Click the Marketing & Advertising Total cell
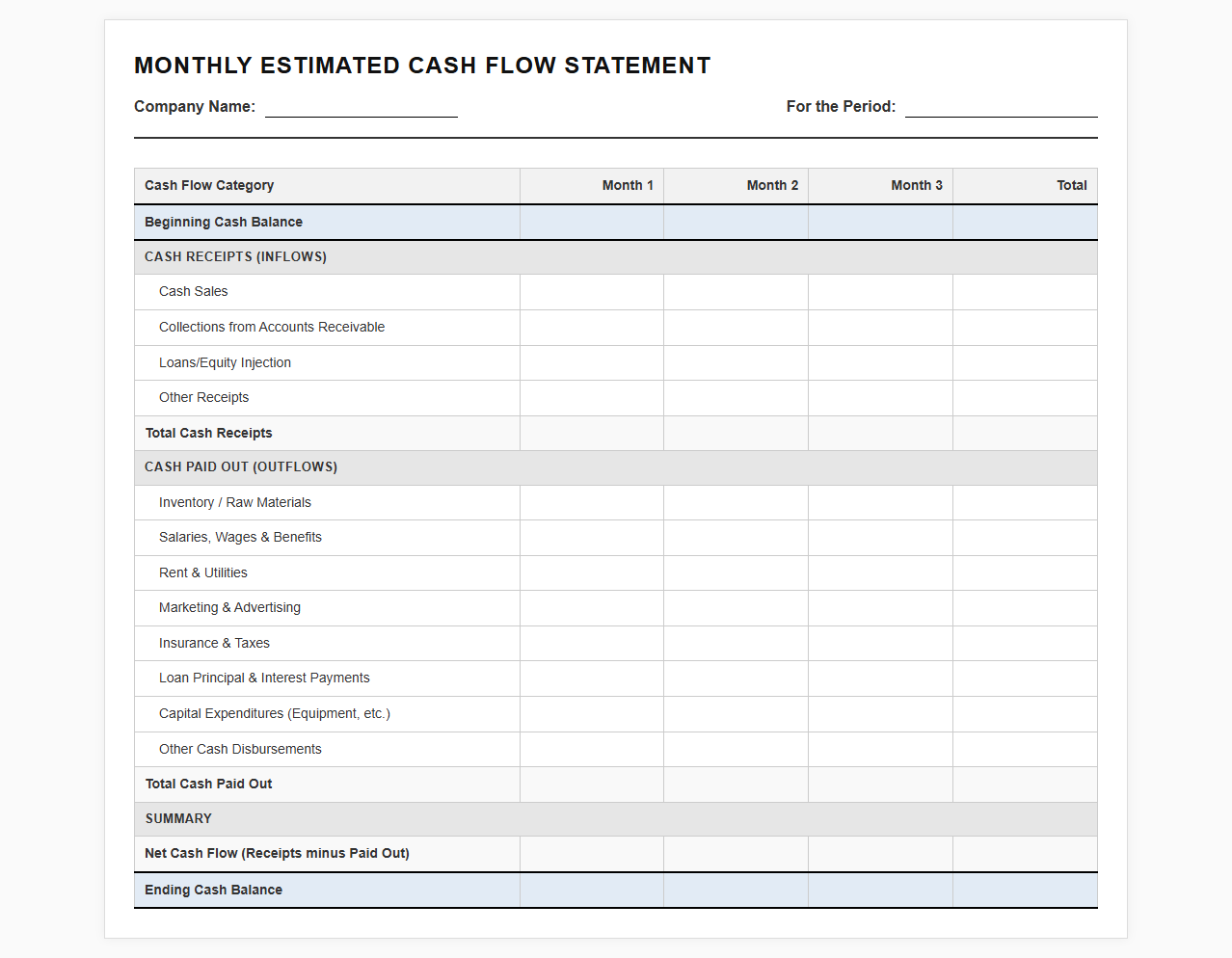The height and width of the screenshot is (958, 1232). [x=1026, y=608]
